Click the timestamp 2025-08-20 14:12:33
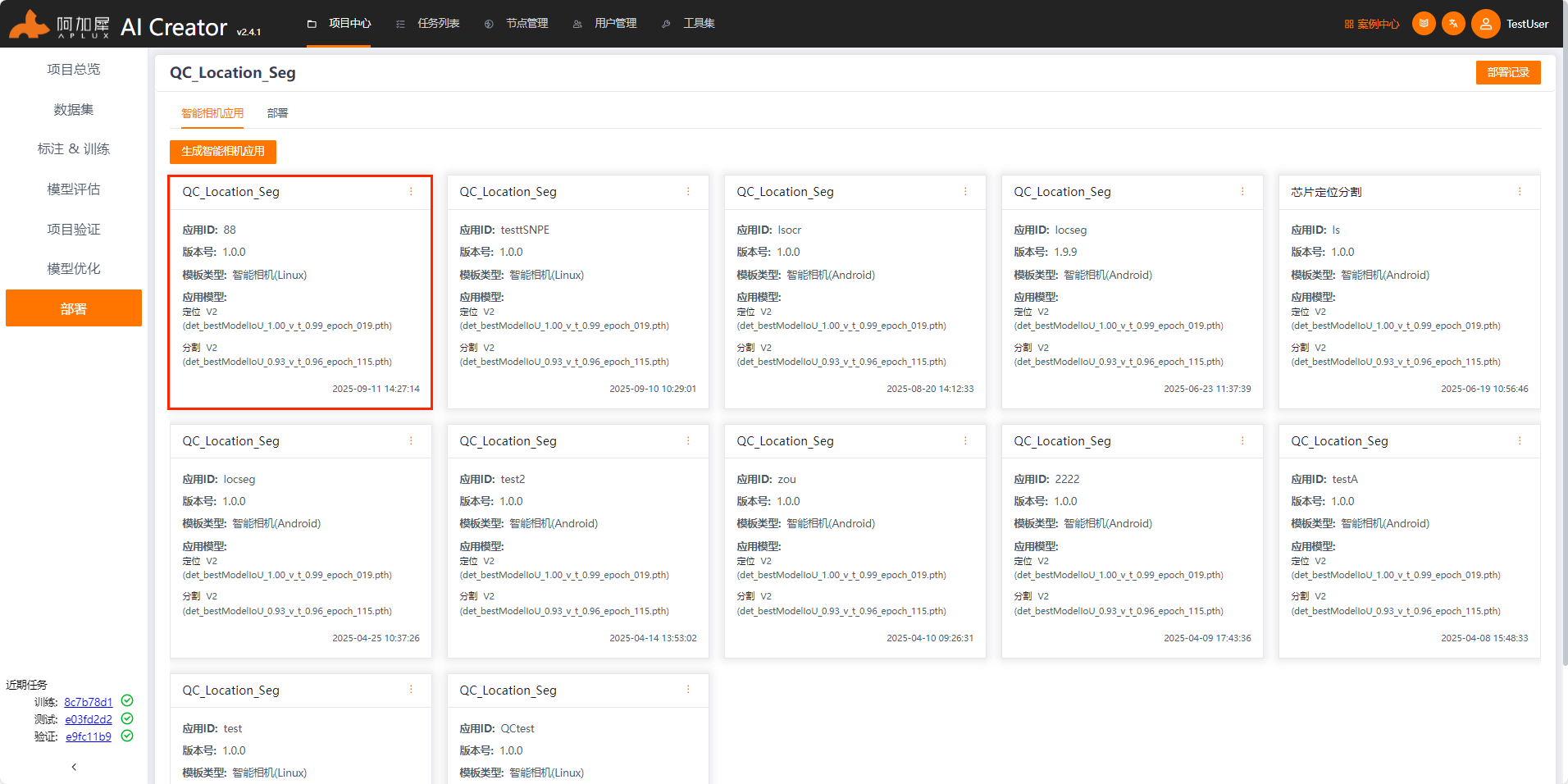 coord(930,389)
